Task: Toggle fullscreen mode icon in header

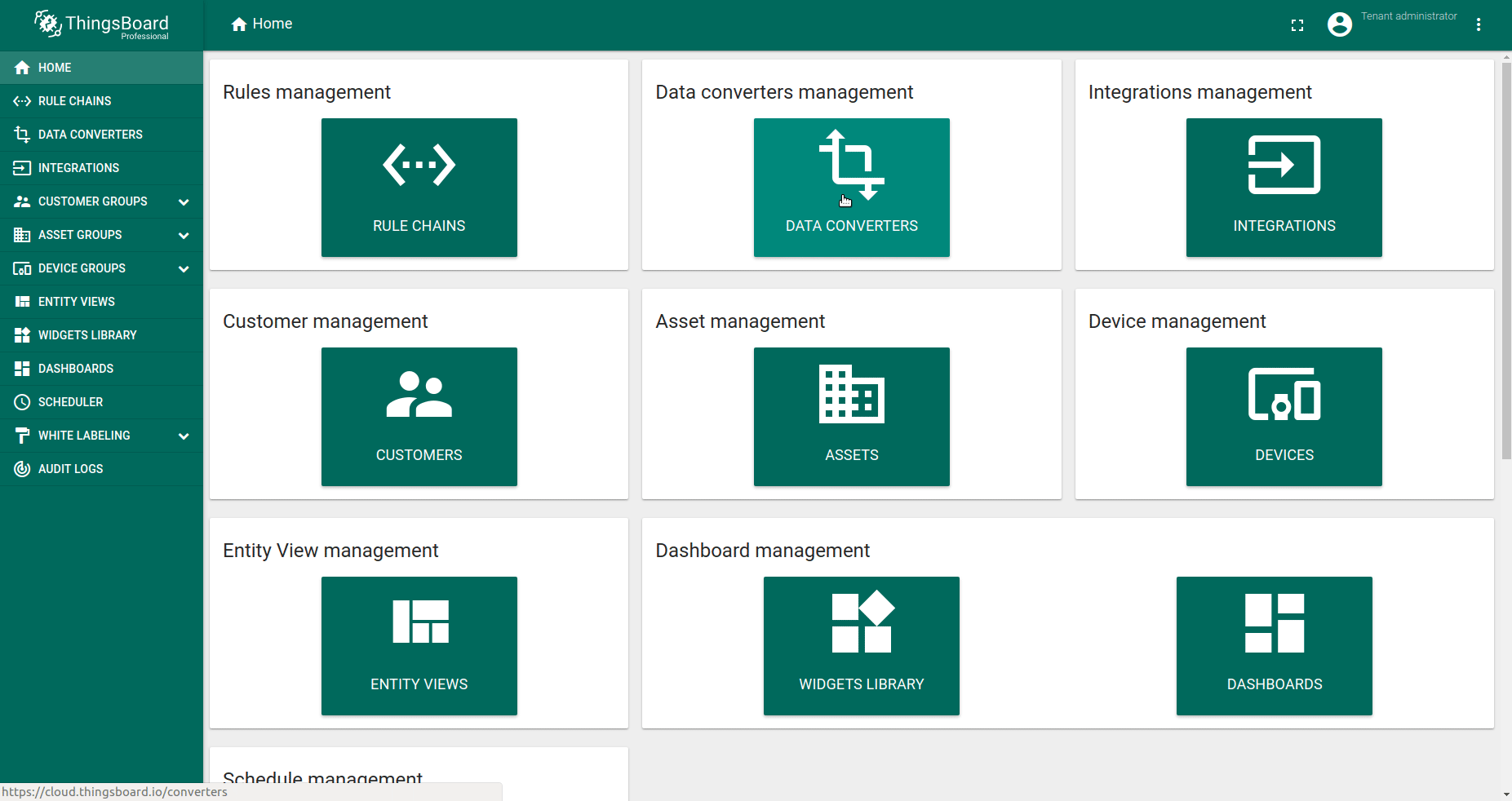Action: tap(1297, 25)
